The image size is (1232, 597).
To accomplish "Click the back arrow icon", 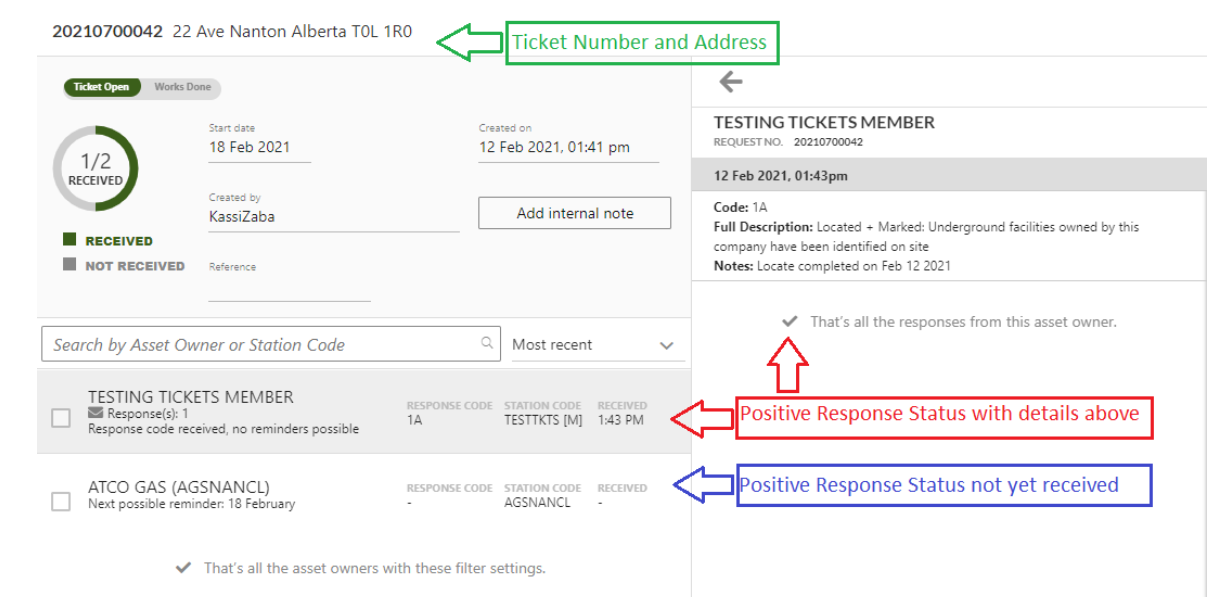I will (730, 82).
